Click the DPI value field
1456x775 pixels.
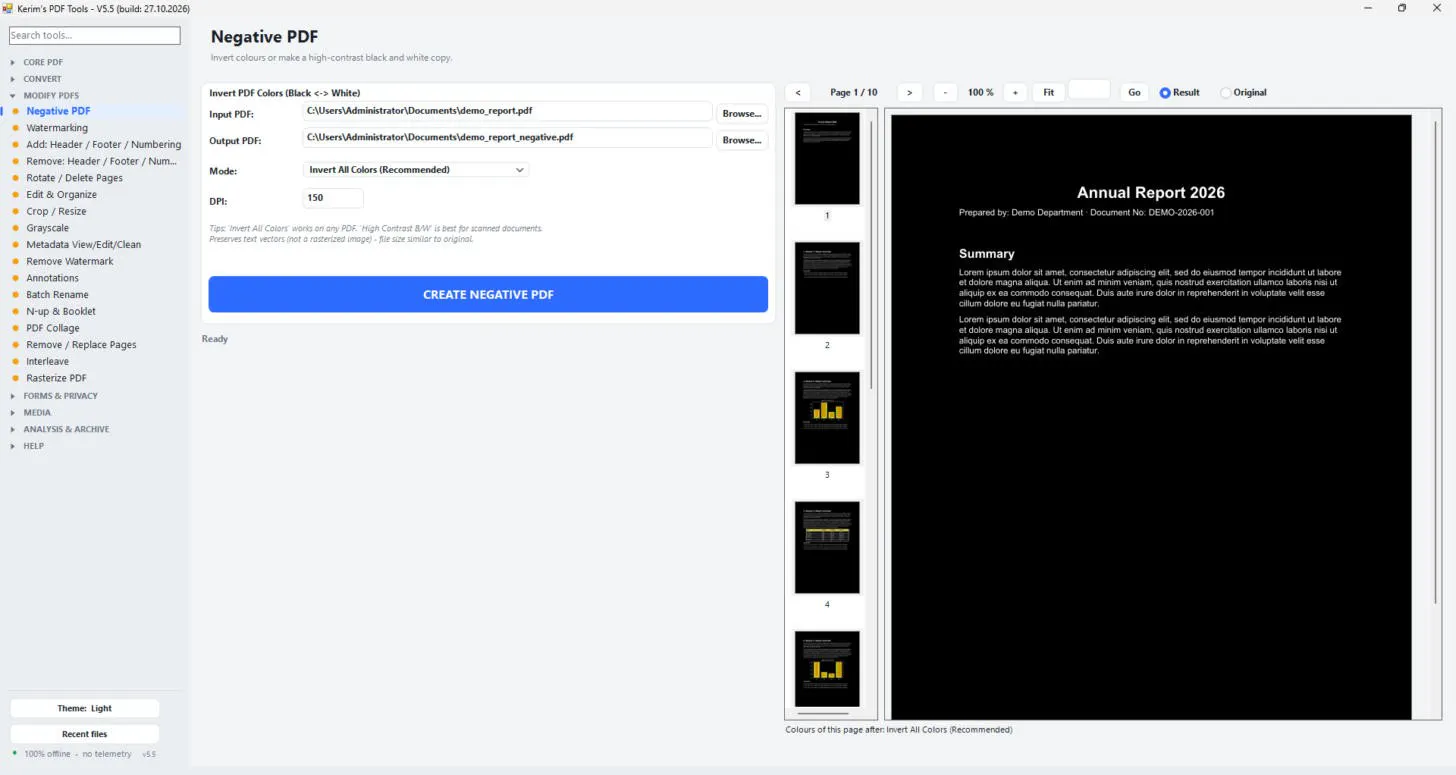[333, 198]
